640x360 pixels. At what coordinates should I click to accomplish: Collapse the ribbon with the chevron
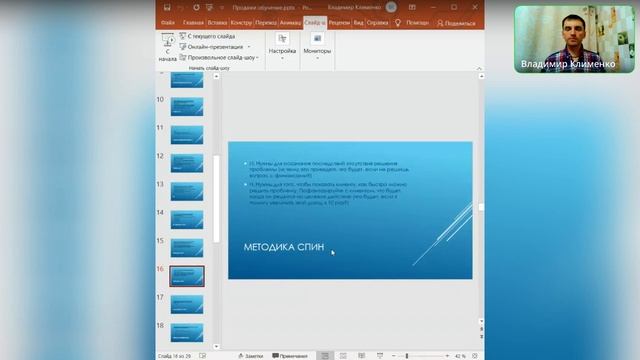479,68
